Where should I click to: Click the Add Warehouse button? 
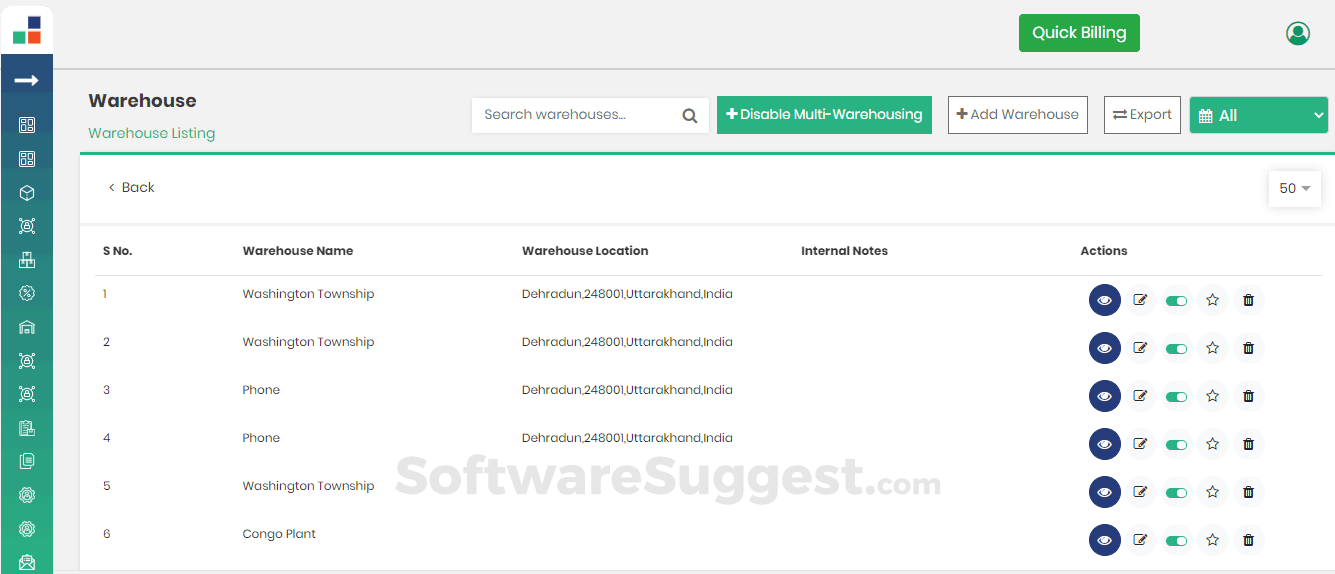tap(1017, 115)
